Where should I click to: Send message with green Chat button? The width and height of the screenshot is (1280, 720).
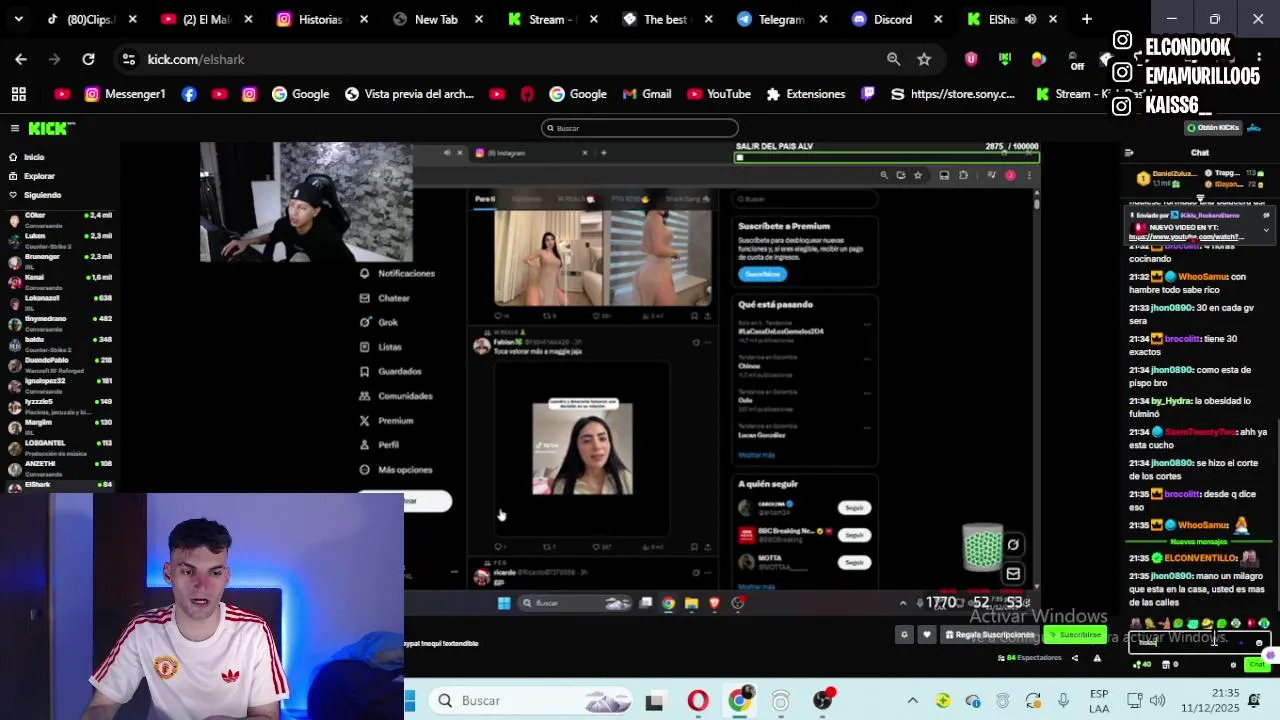1256,665
